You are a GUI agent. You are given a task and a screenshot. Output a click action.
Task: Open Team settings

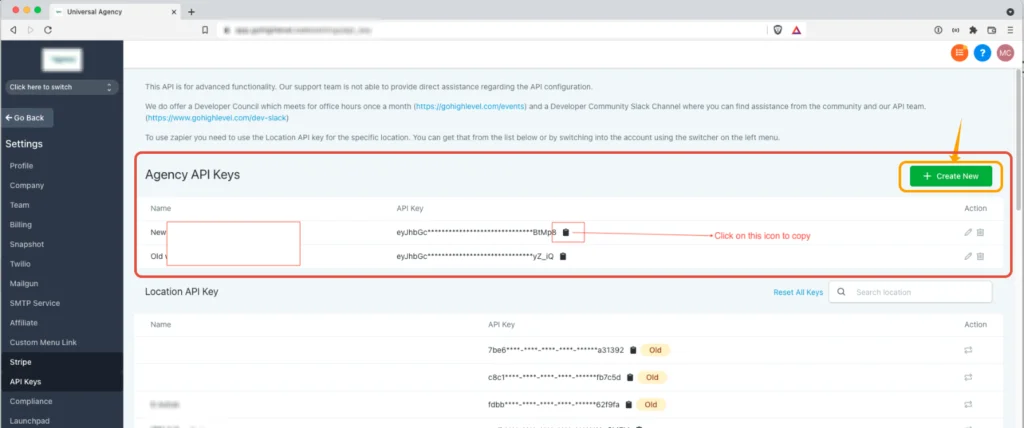tap(19, 205)
